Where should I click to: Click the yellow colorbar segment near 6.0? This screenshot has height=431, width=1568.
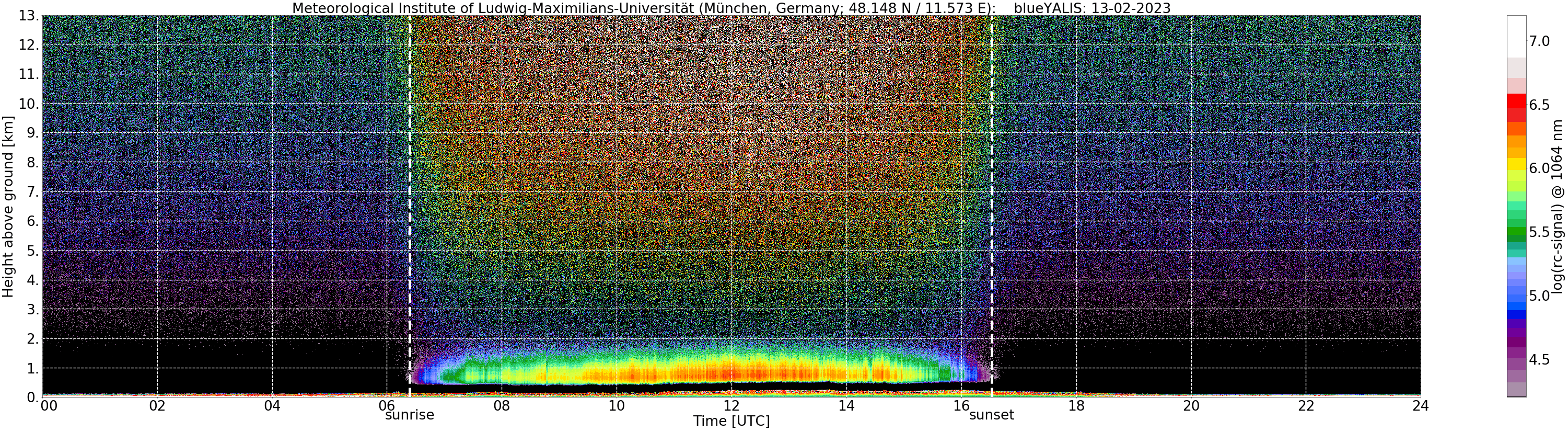click(x=1516, y=165)
